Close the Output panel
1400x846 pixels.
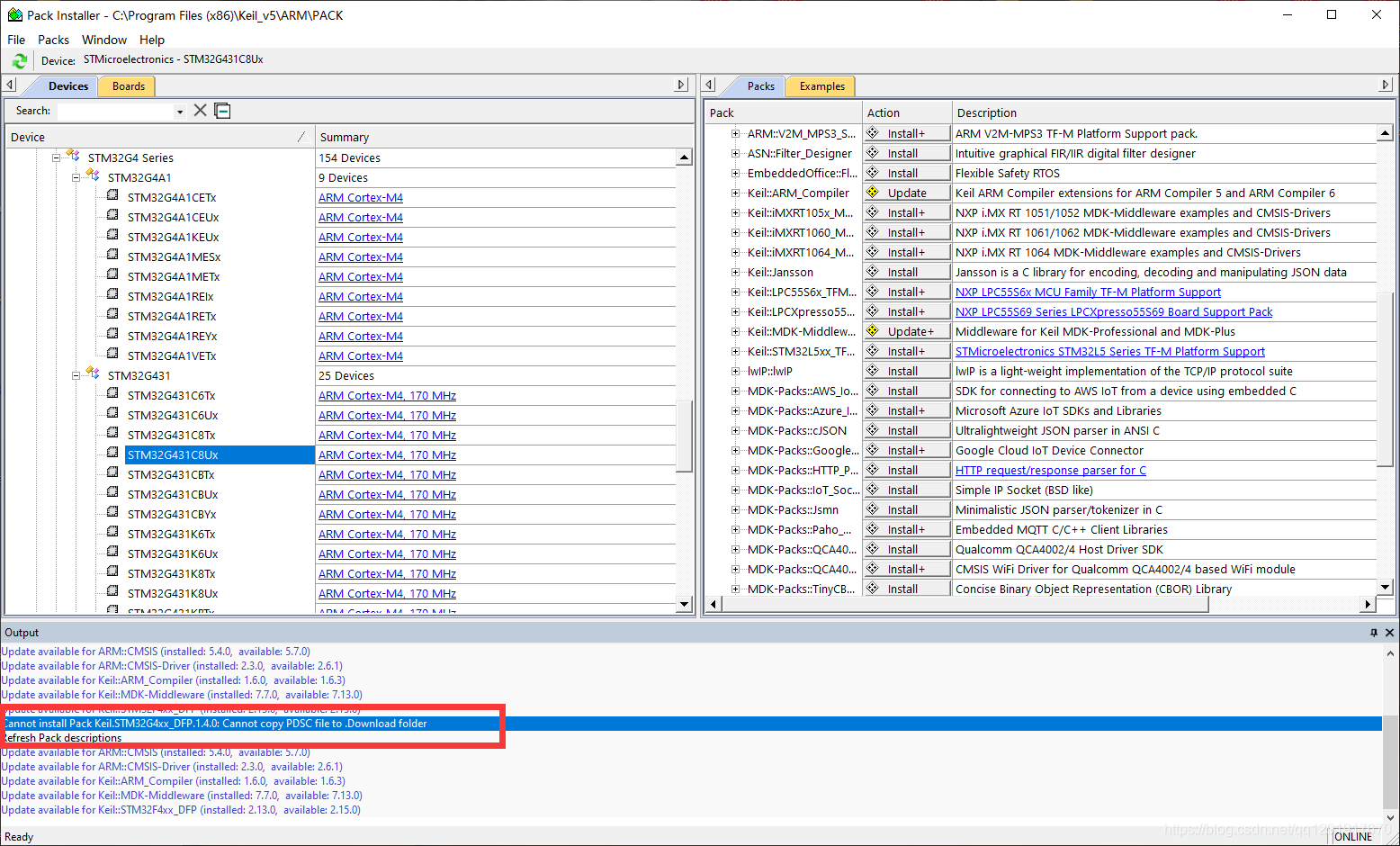pos(1389,633)
